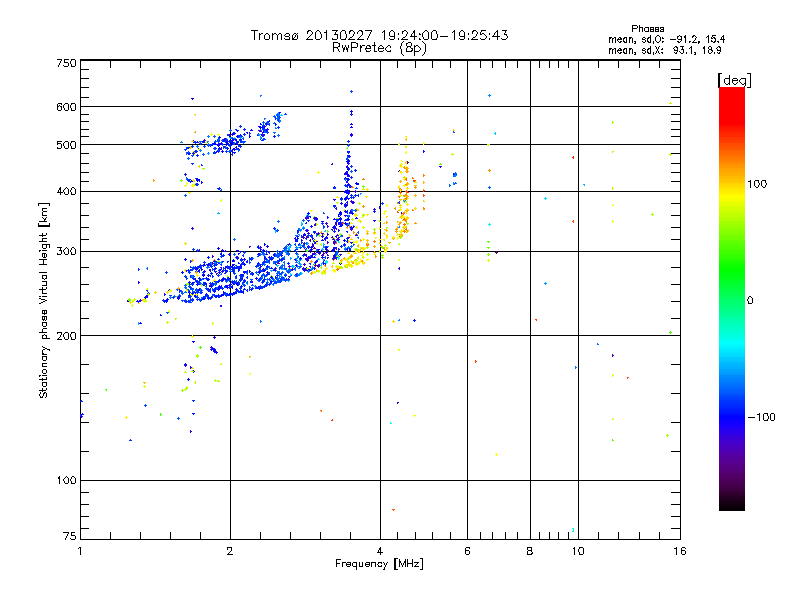Click the x-axis '10' tick label

pos(578,551)
